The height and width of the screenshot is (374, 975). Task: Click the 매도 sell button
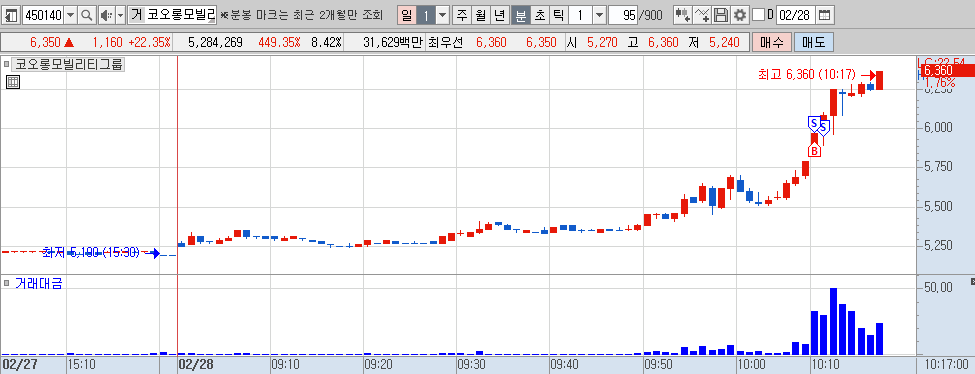tap(813, 42)
